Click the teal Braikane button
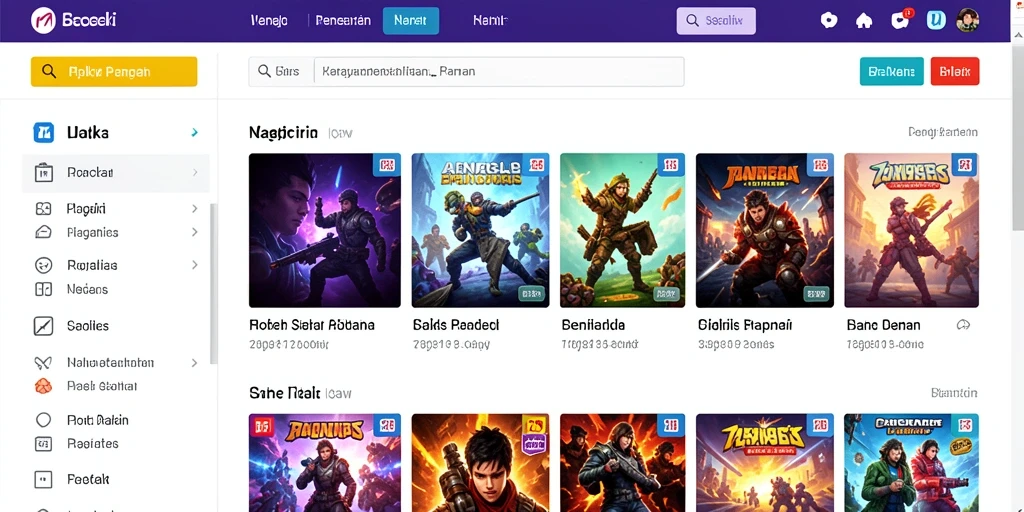This screenshot has width=1024, height=512. [891, 72]
